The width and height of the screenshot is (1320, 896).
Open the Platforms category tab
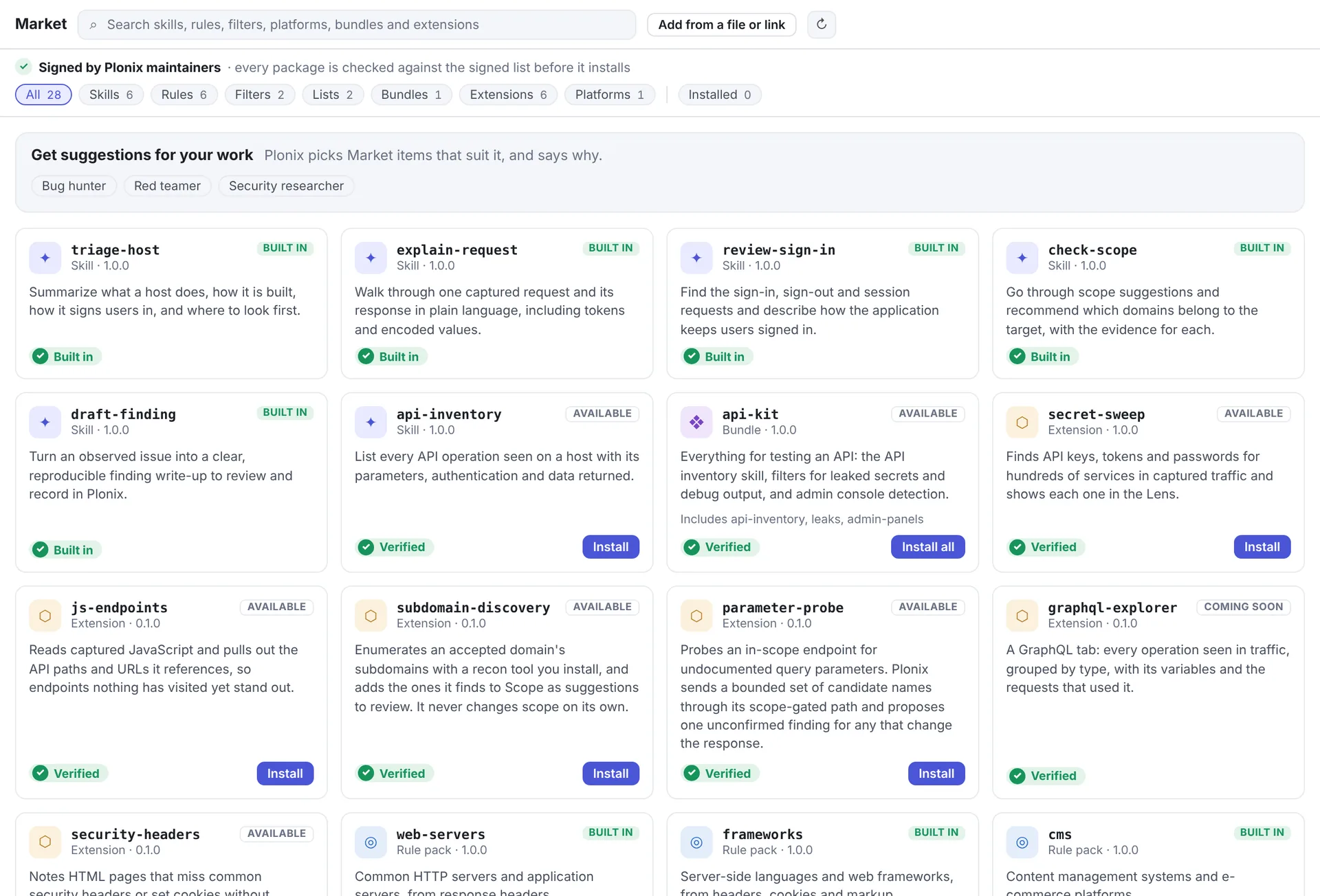[x=609, y=95]
